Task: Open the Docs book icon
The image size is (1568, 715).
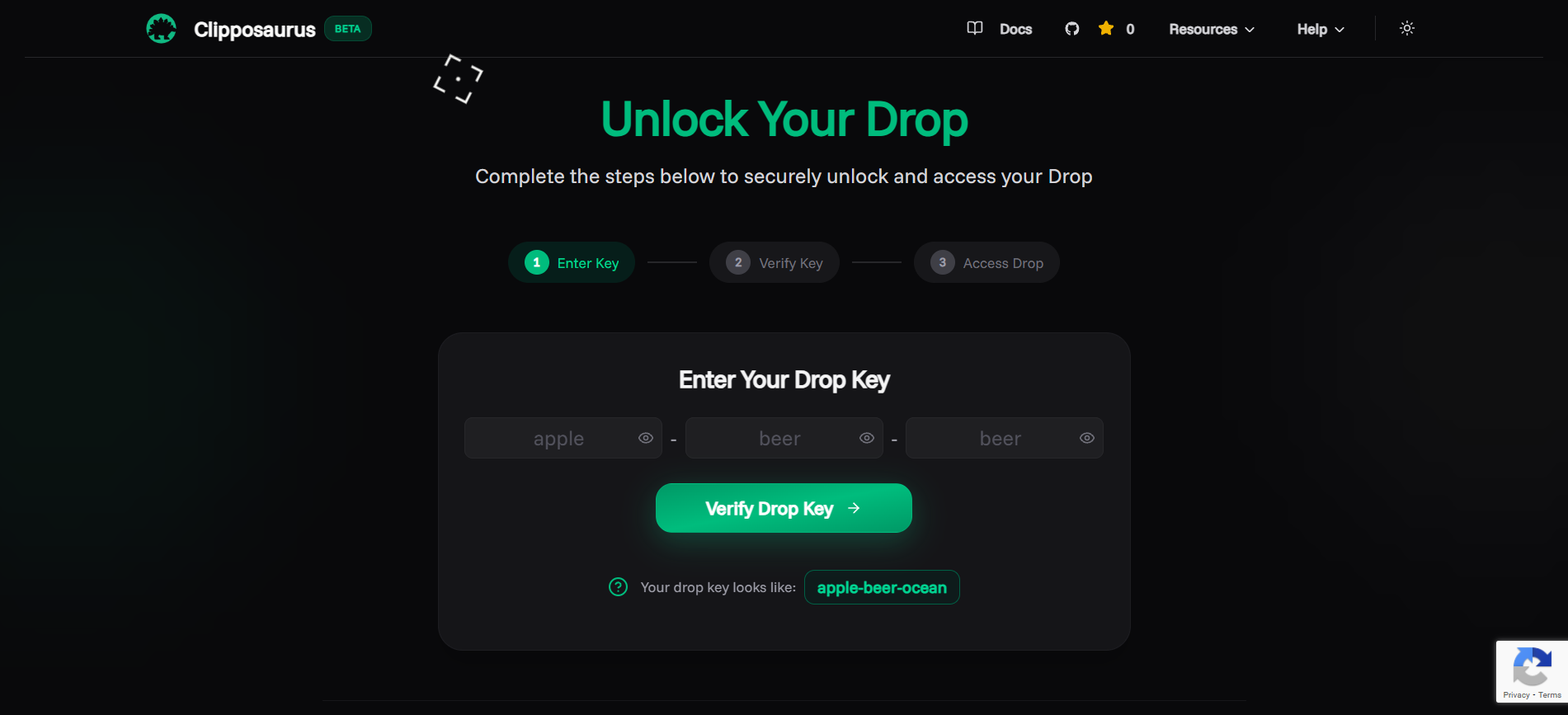Action: [975, 29]
